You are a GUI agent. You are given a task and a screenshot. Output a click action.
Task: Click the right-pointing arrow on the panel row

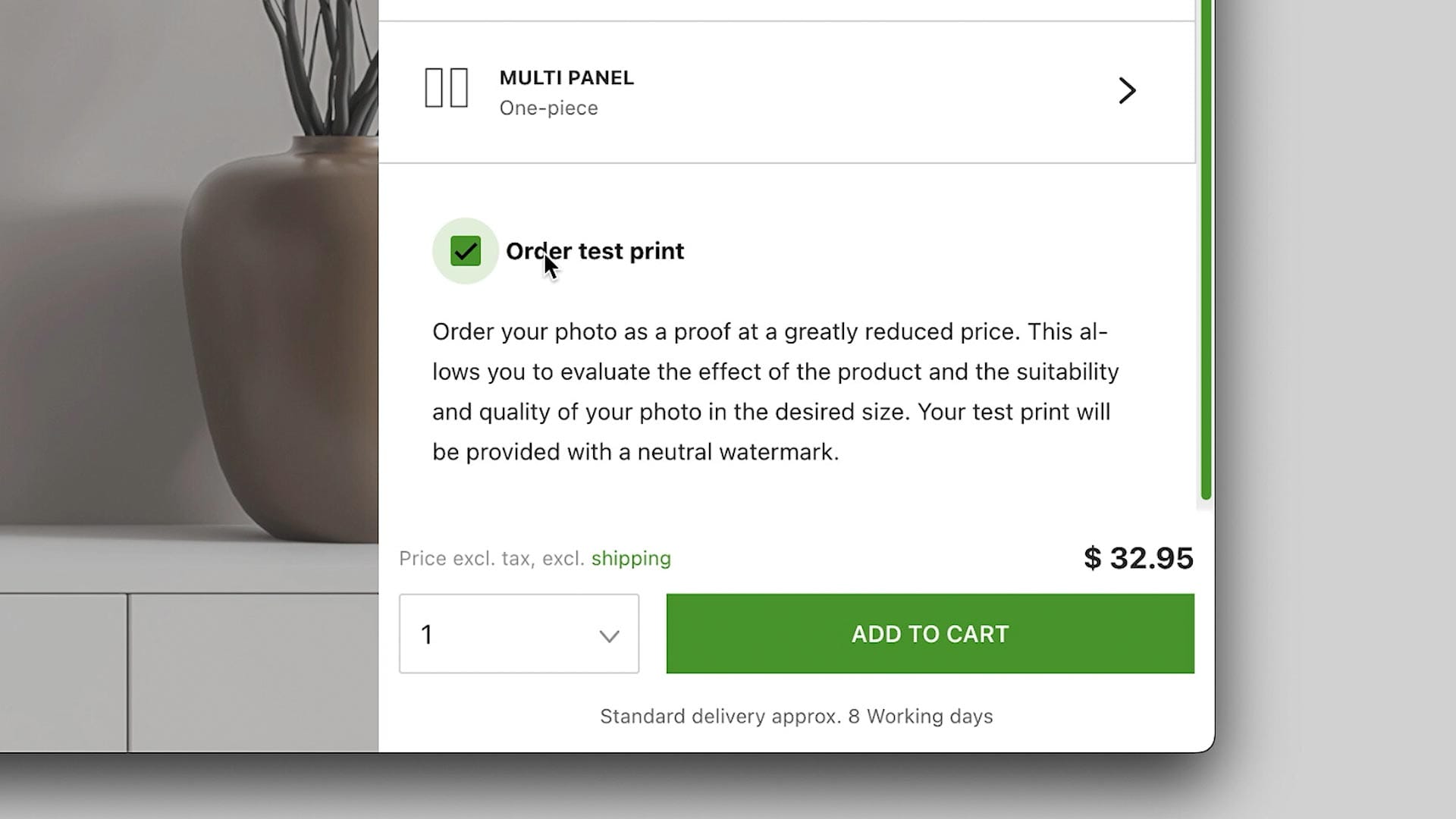1128,90
